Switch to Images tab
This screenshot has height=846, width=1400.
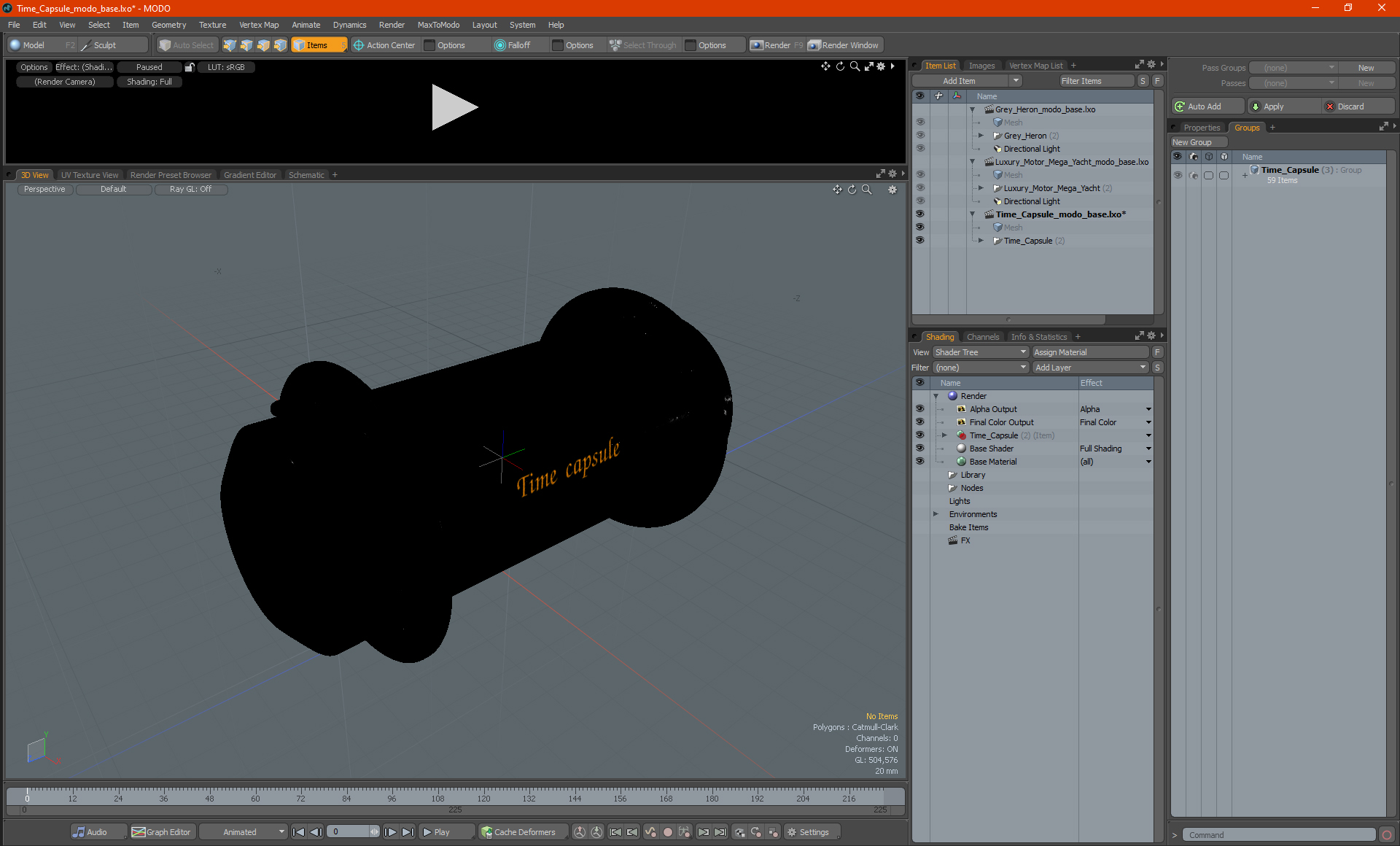pyautogui.click(x=981, y=66)
